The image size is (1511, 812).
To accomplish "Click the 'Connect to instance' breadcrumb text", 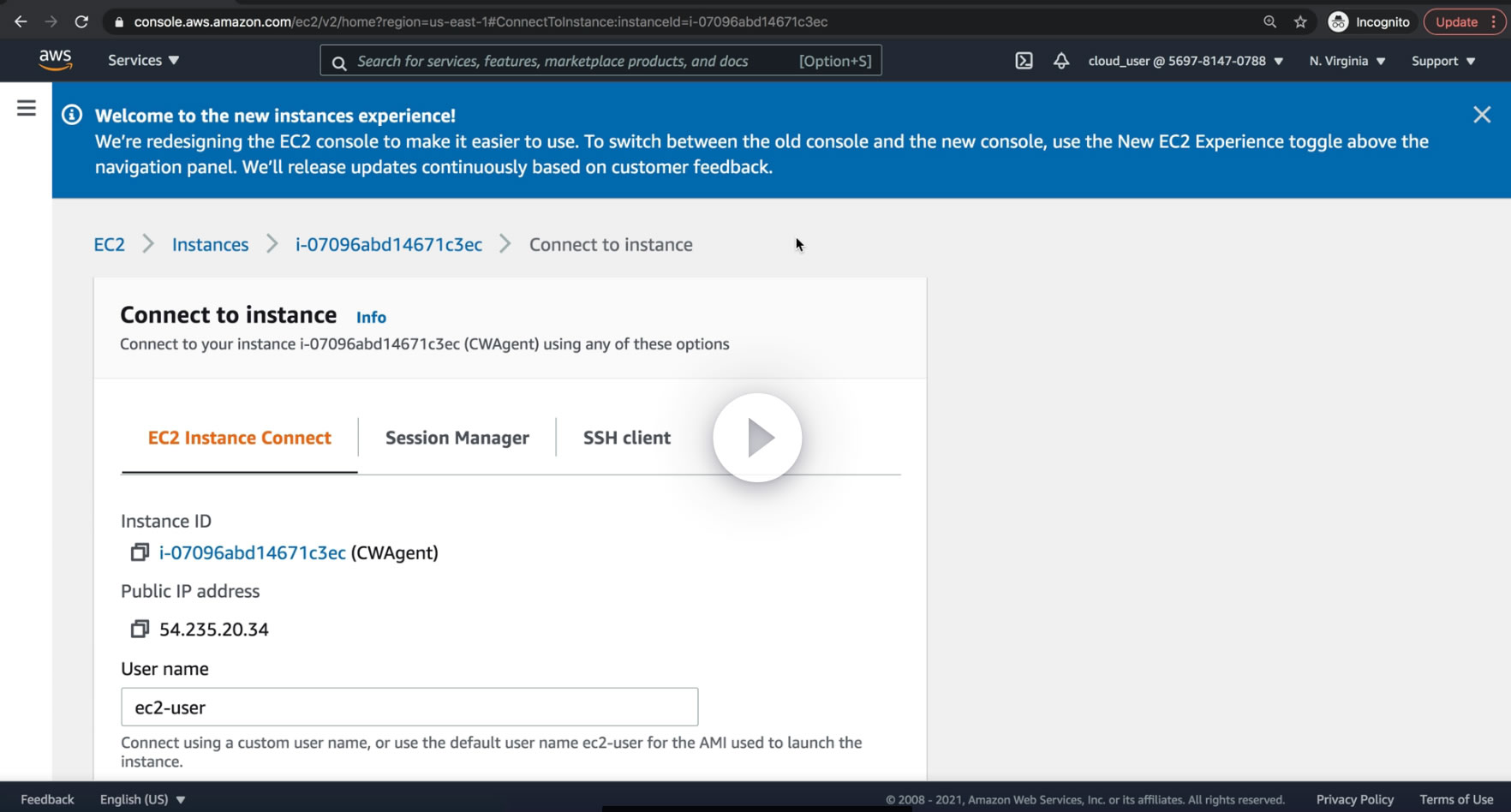I will (x=611, y=245).
